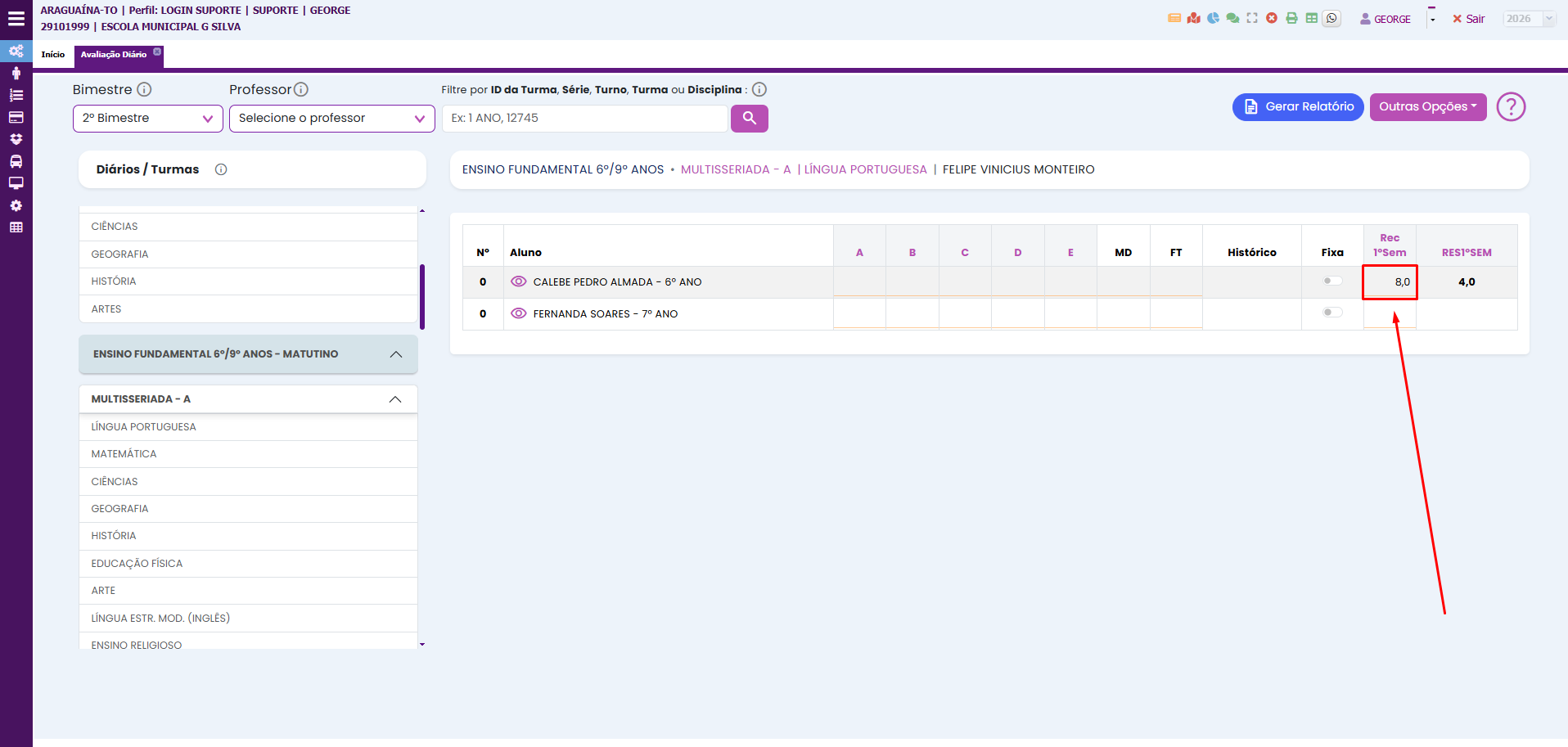Switch to the Início tab
The height and width of the screenshot is (747, 1568).
click(53, 55)
